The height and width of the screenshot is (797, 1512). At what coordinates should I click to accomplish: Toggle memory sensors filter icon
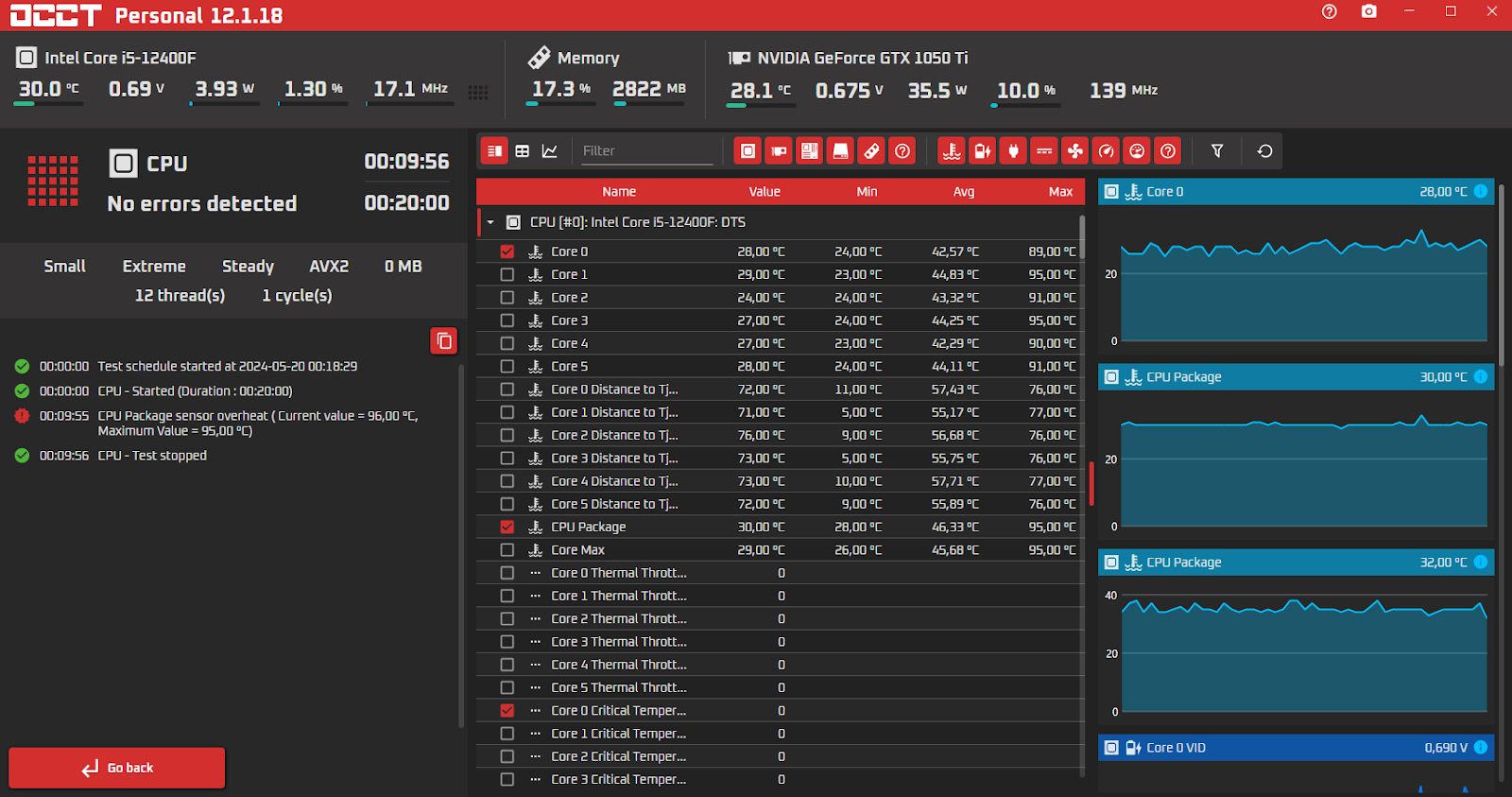[x=872, y=151]
